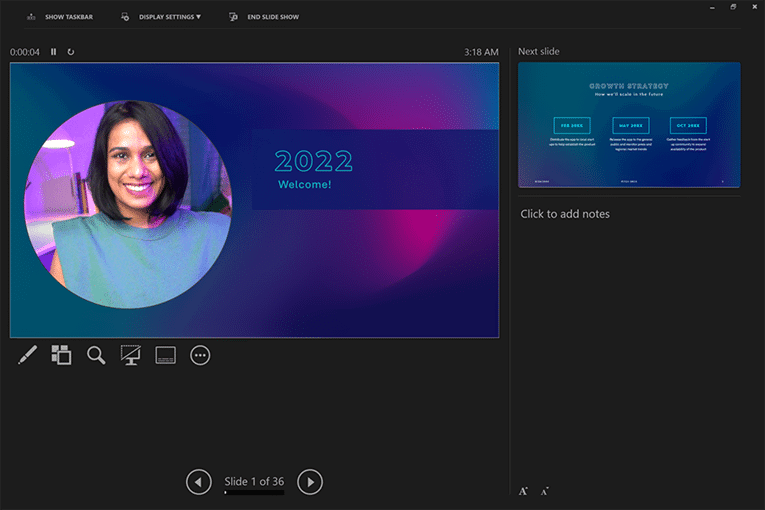Select the pen and laser pointer tool
The image size is (765, 510).
[x=27, y=355]
